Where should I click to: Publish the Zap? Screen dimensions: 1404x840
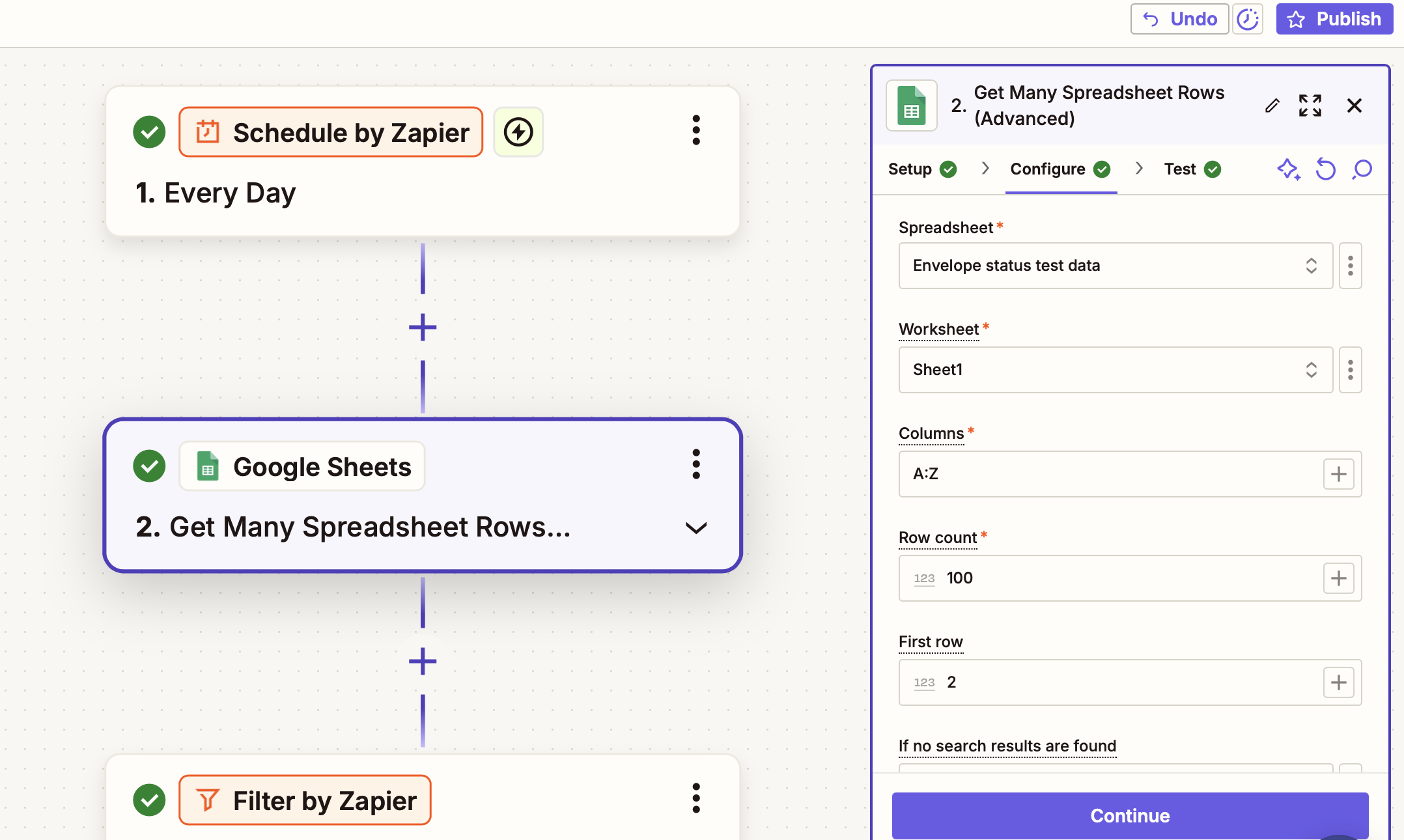click(1334, 19)
